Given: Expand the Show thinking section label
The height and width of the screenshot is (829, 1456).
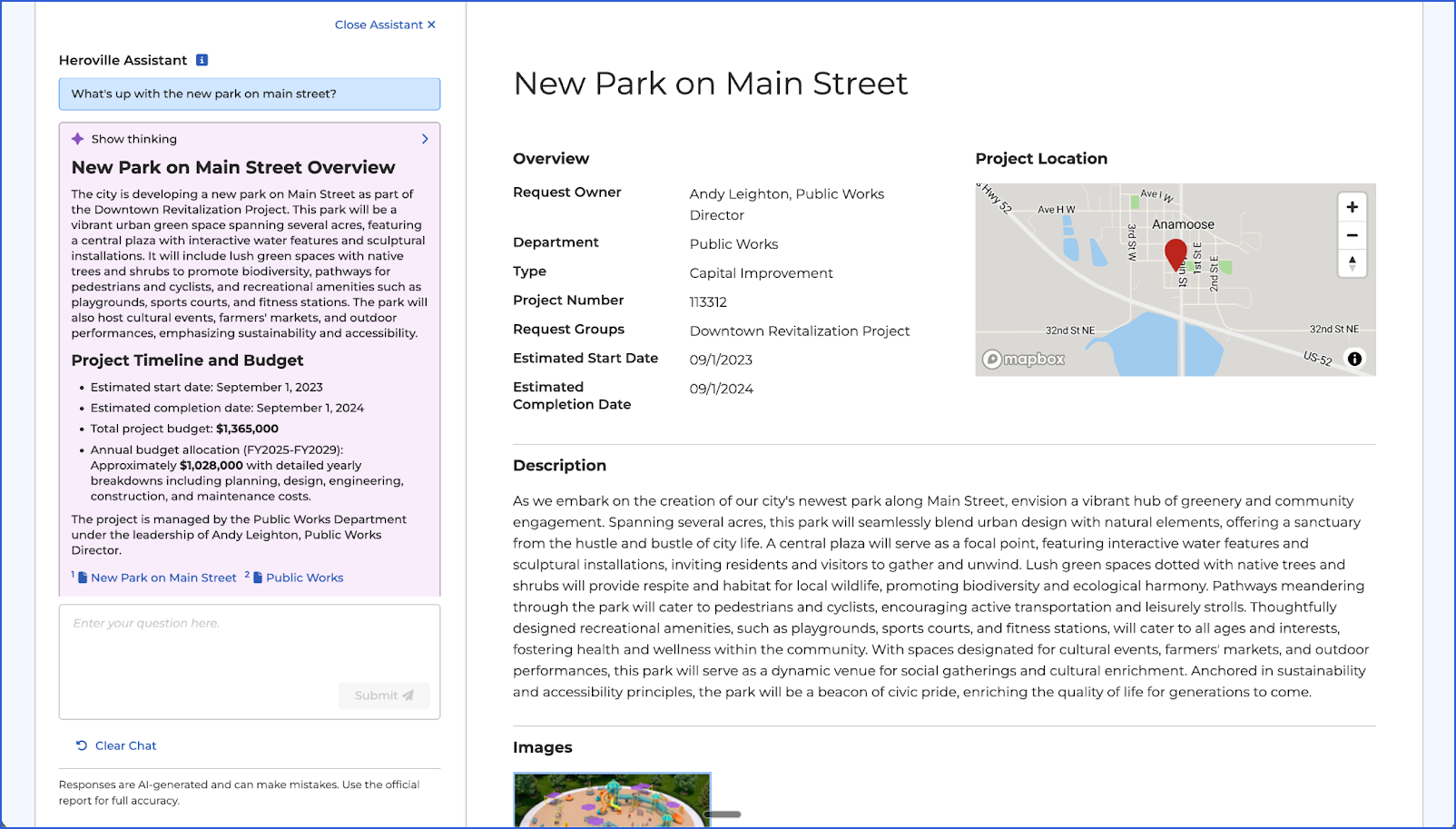Looking at the screenshot, I should tap(134, 139).
